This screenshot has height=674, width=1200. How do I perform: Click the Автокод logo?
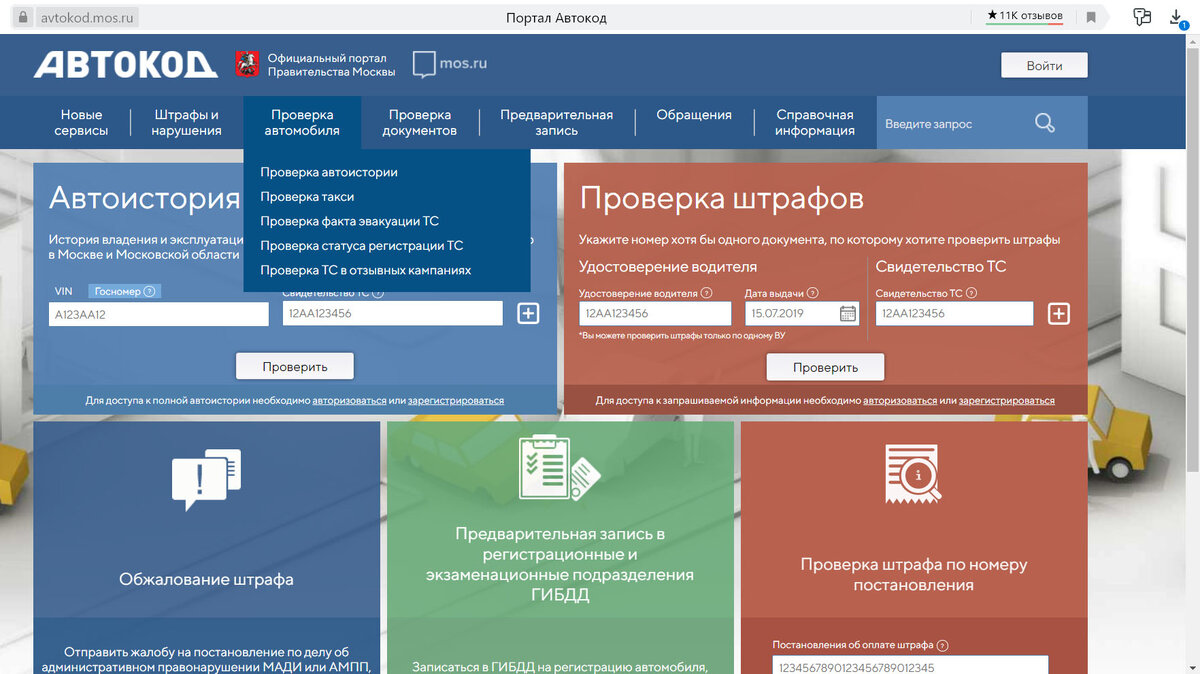pos(125,65)
